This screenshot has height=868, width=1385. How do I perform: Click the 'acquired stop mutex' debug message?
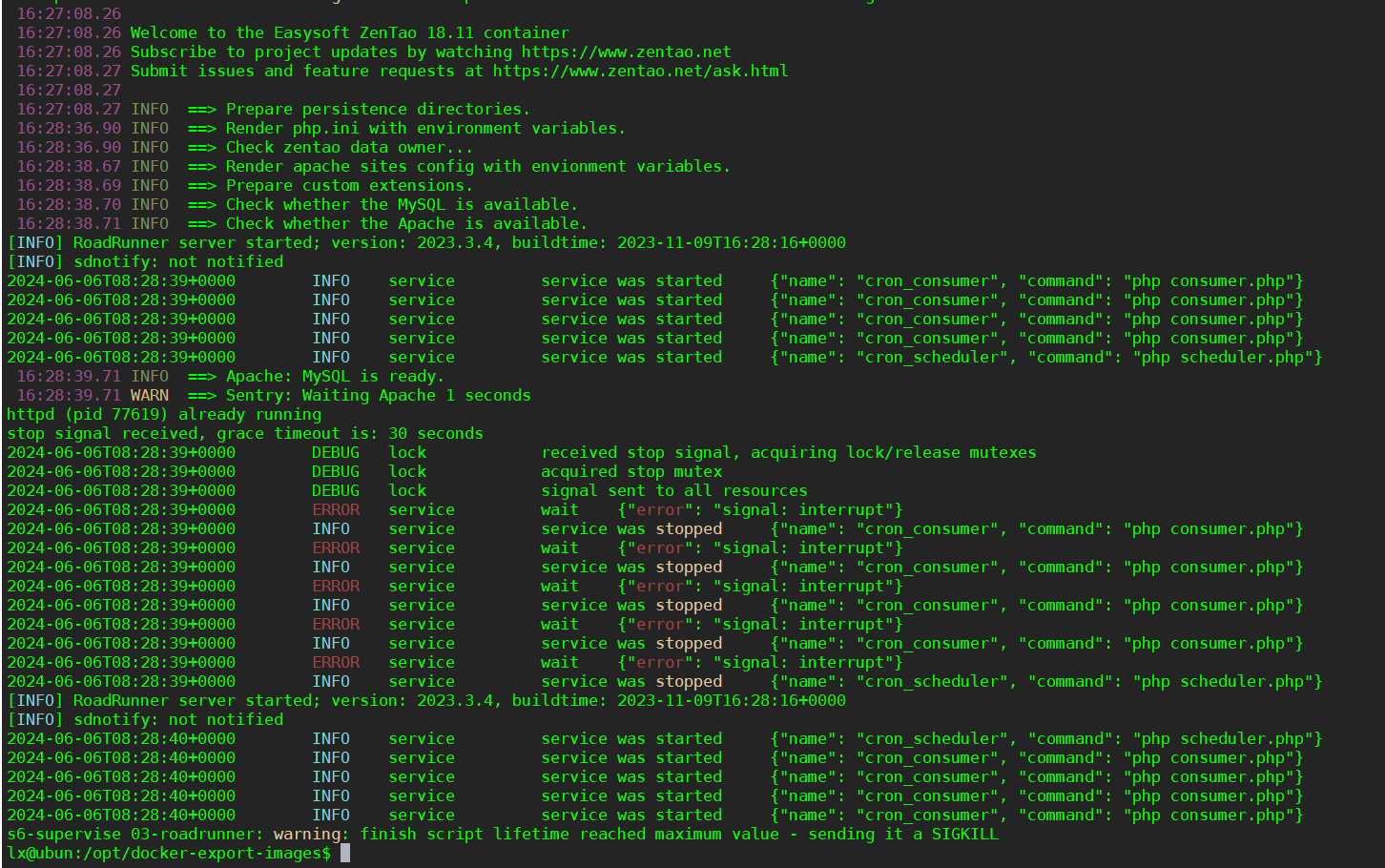coord(630,472)
